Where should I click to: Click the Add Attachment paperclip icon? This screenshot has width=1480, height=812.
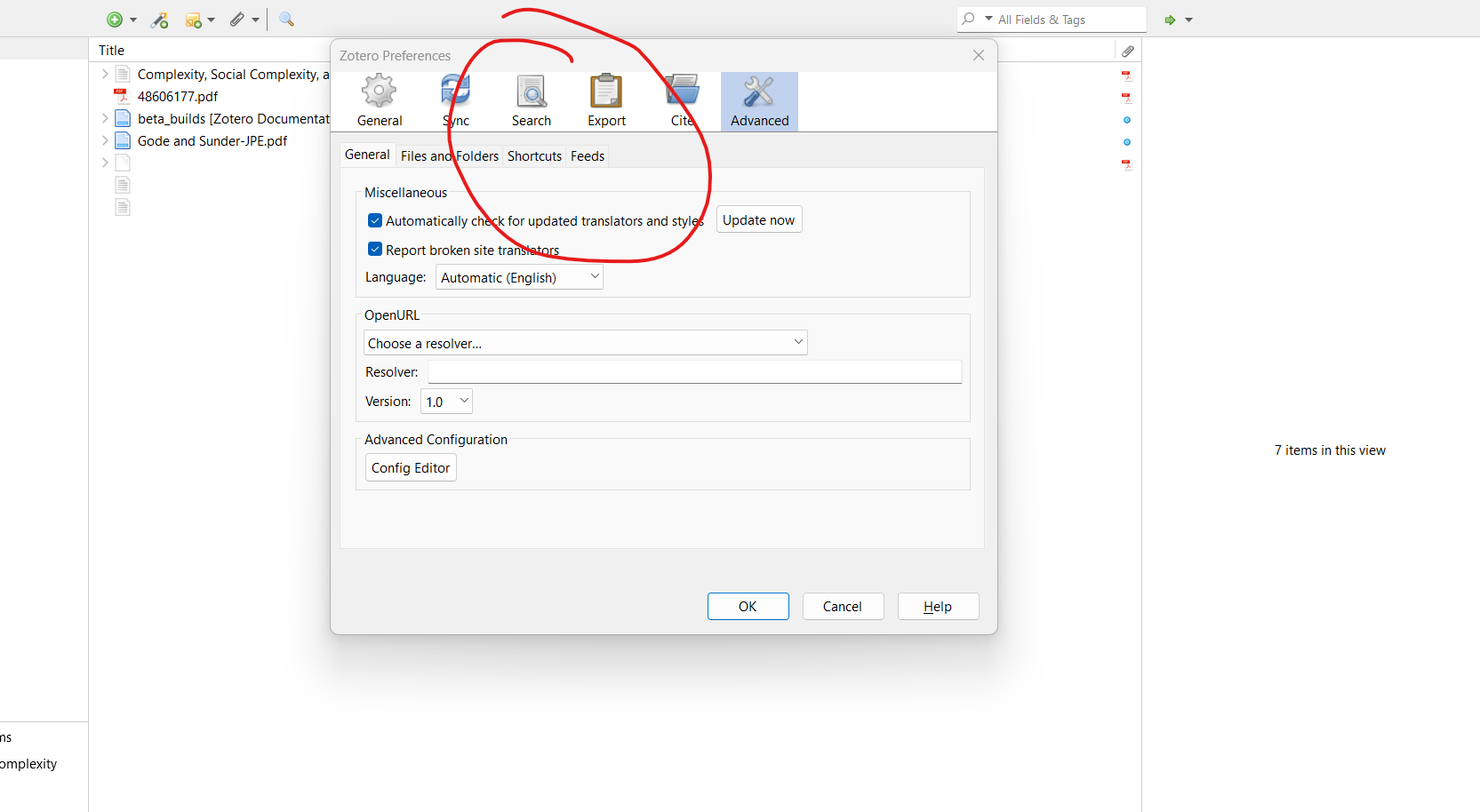236,20
